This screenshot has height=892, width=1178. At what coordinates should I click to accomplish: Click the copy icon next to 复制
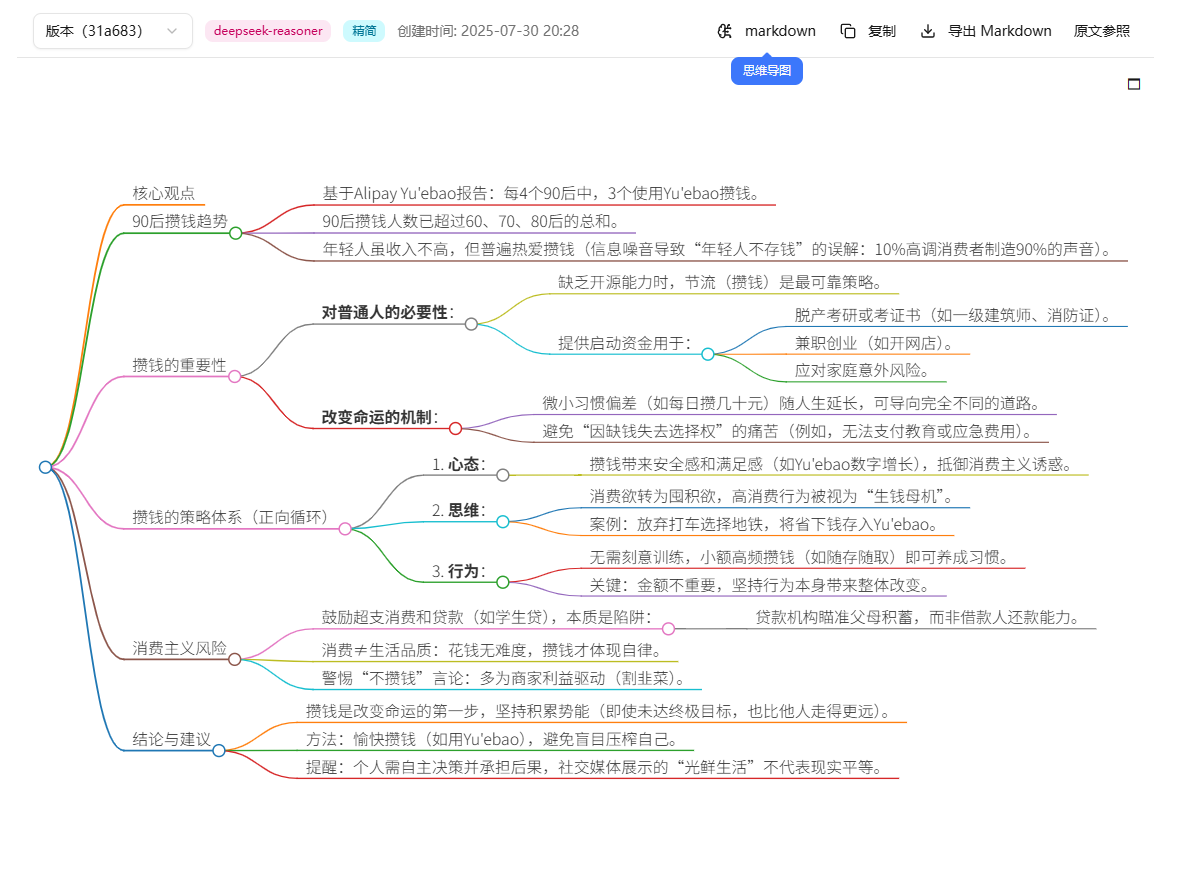(x=847, y=31)
